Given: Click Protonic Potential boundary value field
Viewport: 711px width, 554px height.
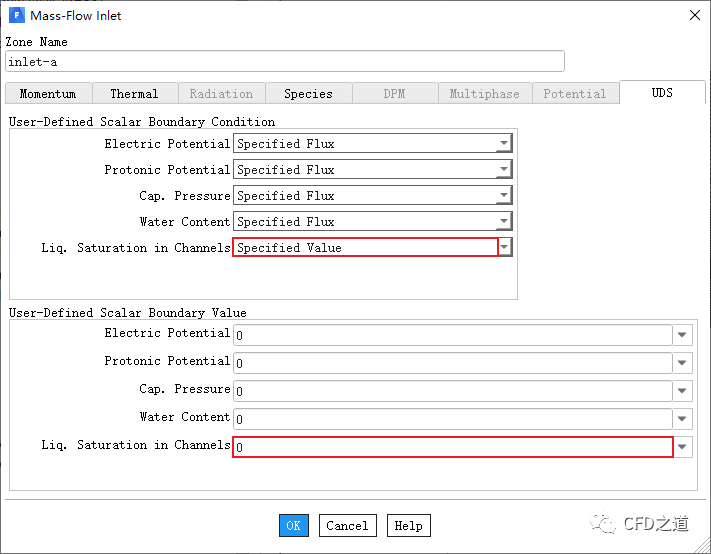Looking at the screenshot, I should coord(453,363).
